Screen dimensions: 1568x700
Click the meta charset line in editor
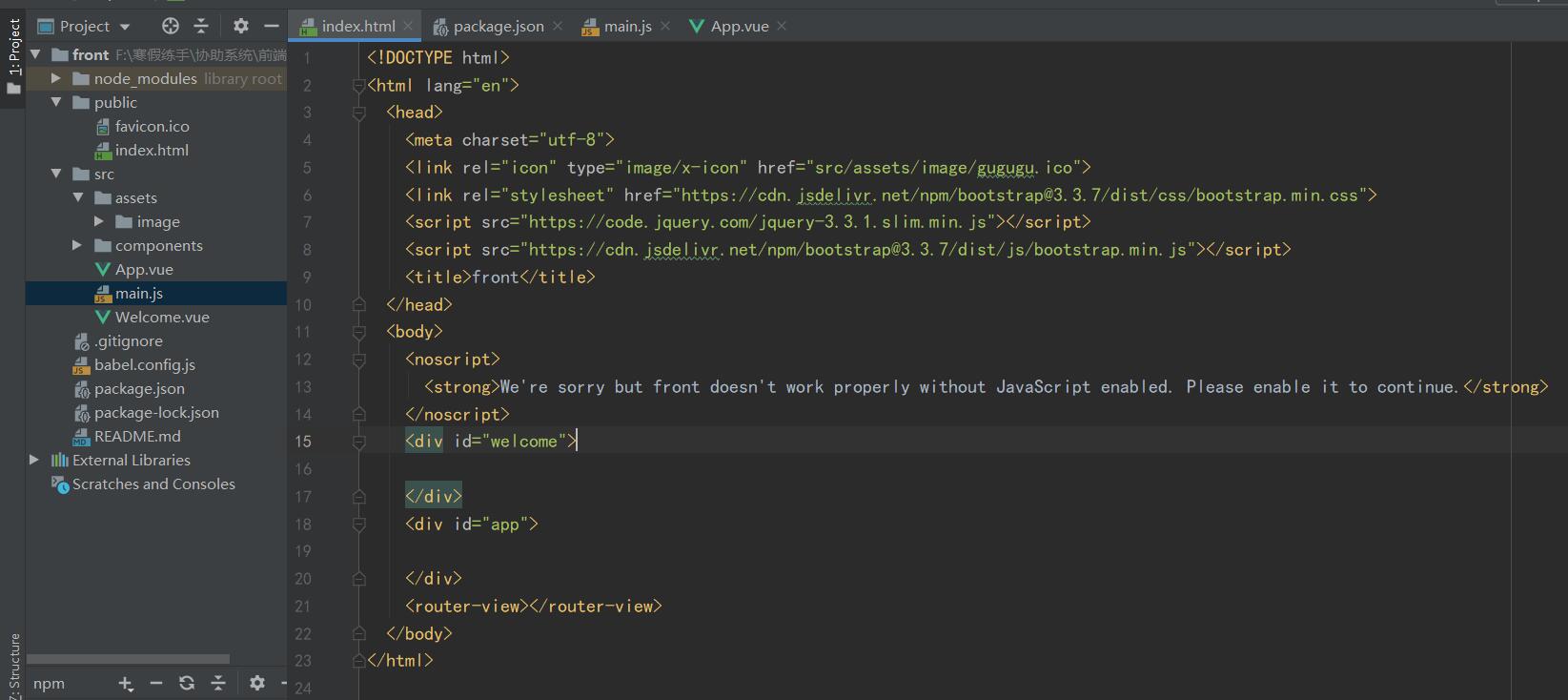(510, 140)
